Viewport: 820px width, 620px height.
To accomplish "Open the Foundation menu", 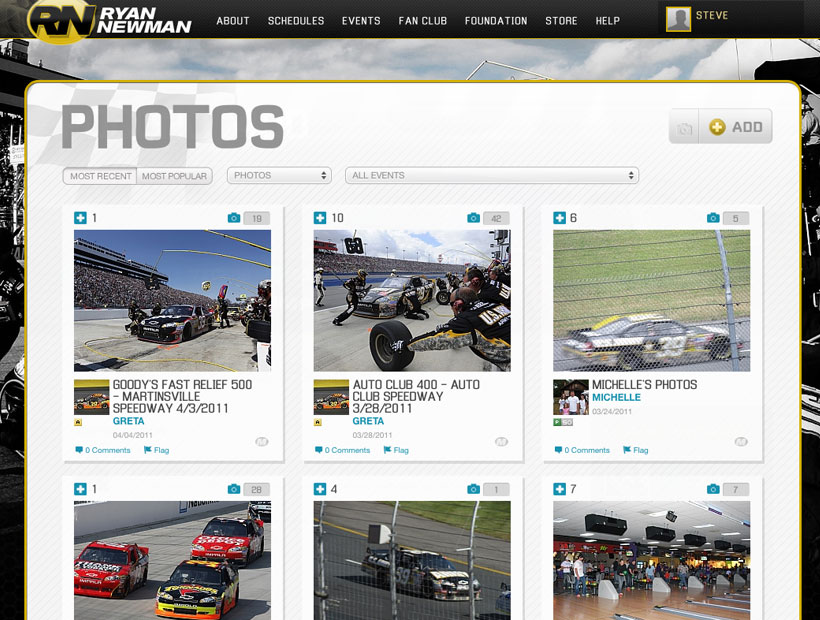I will pos(496,21).
